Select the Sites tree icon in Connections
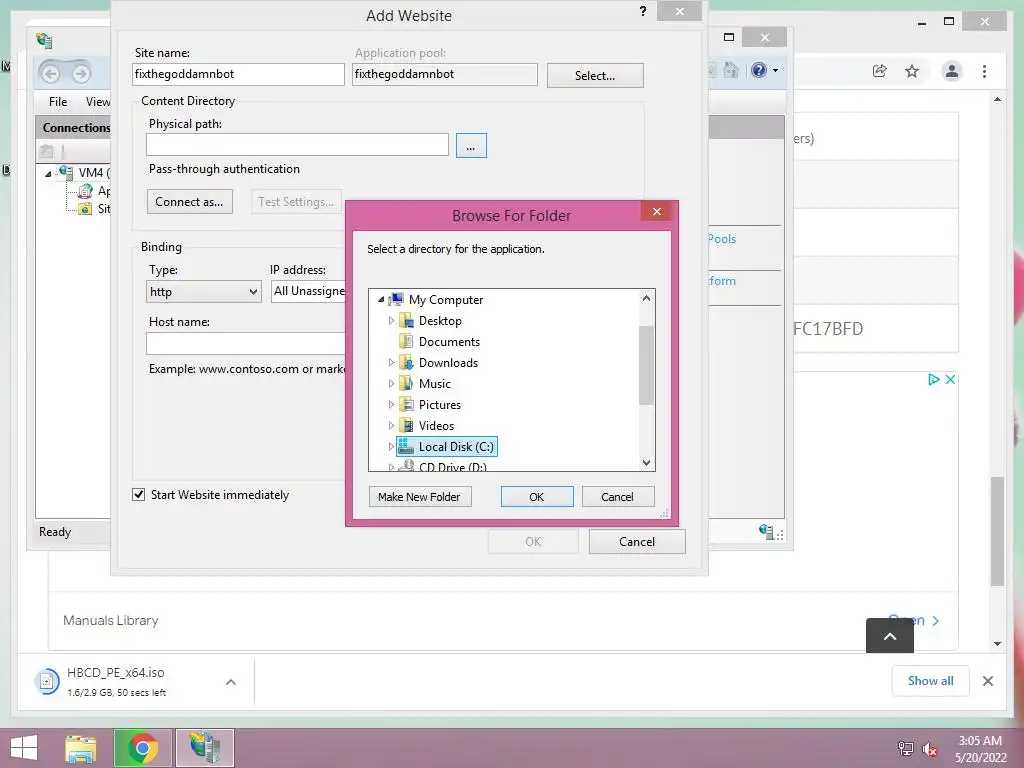Image resolution: width=1024 pixels, height=768 pixels. (x=85, y=209)
